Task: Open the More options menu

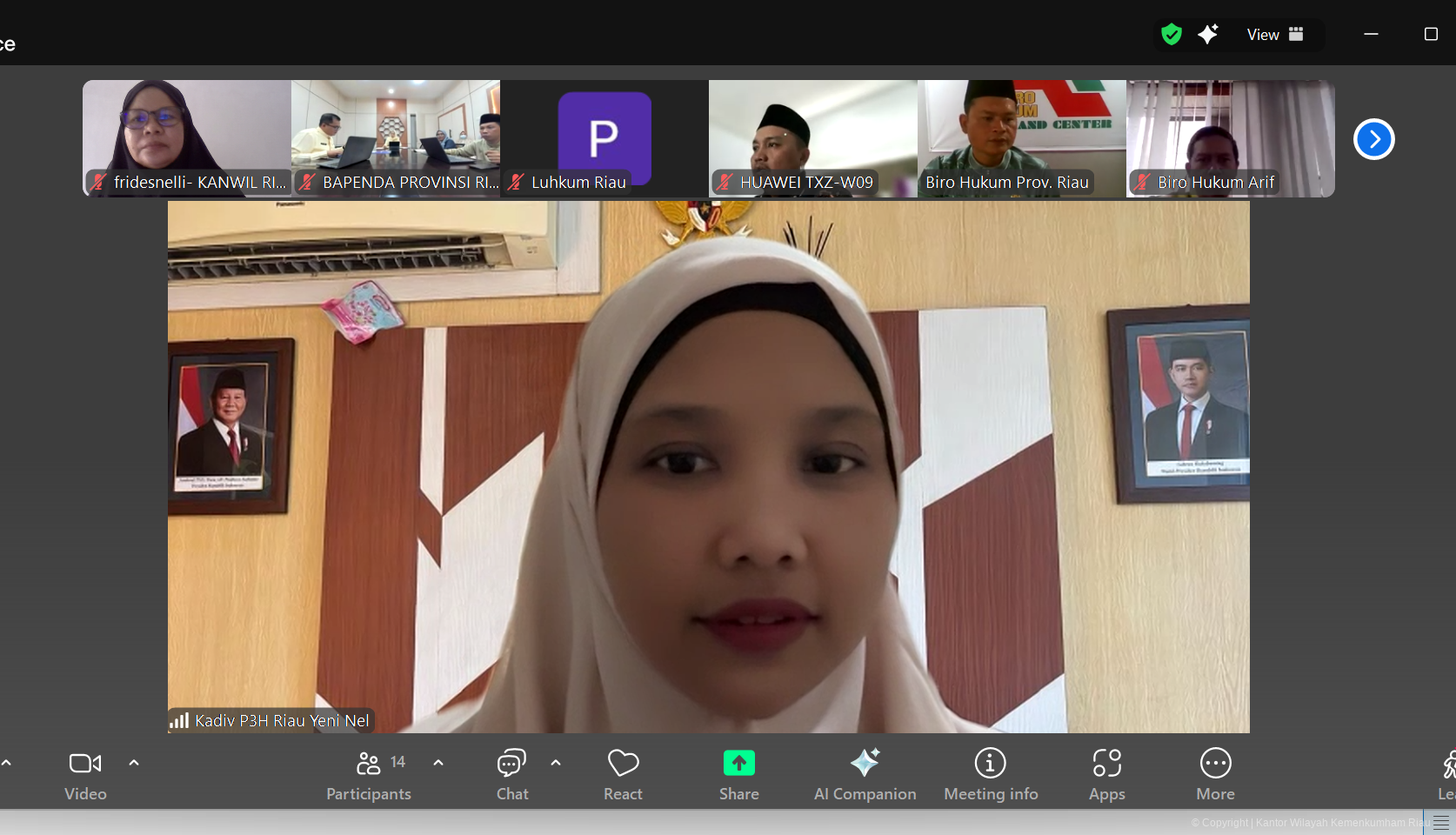Action: click(1215, 773)
